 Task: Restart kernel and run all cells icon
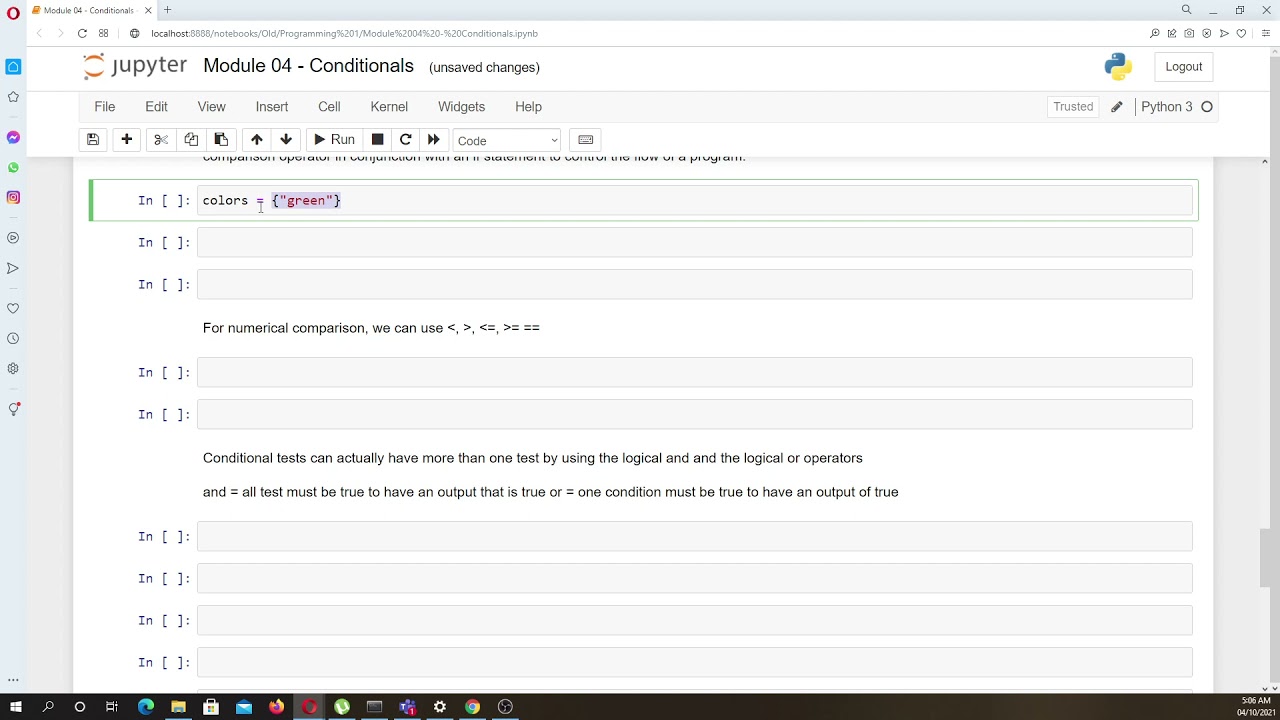click(x=433, y=140)
